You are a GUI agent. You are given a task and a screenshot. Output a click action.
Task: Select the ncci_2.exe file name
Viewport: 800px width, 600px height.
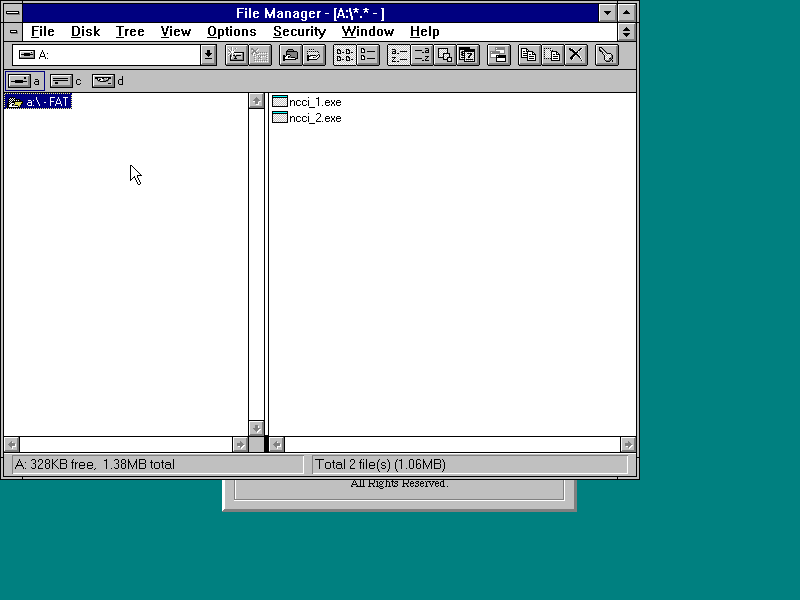tap(315, 118)
